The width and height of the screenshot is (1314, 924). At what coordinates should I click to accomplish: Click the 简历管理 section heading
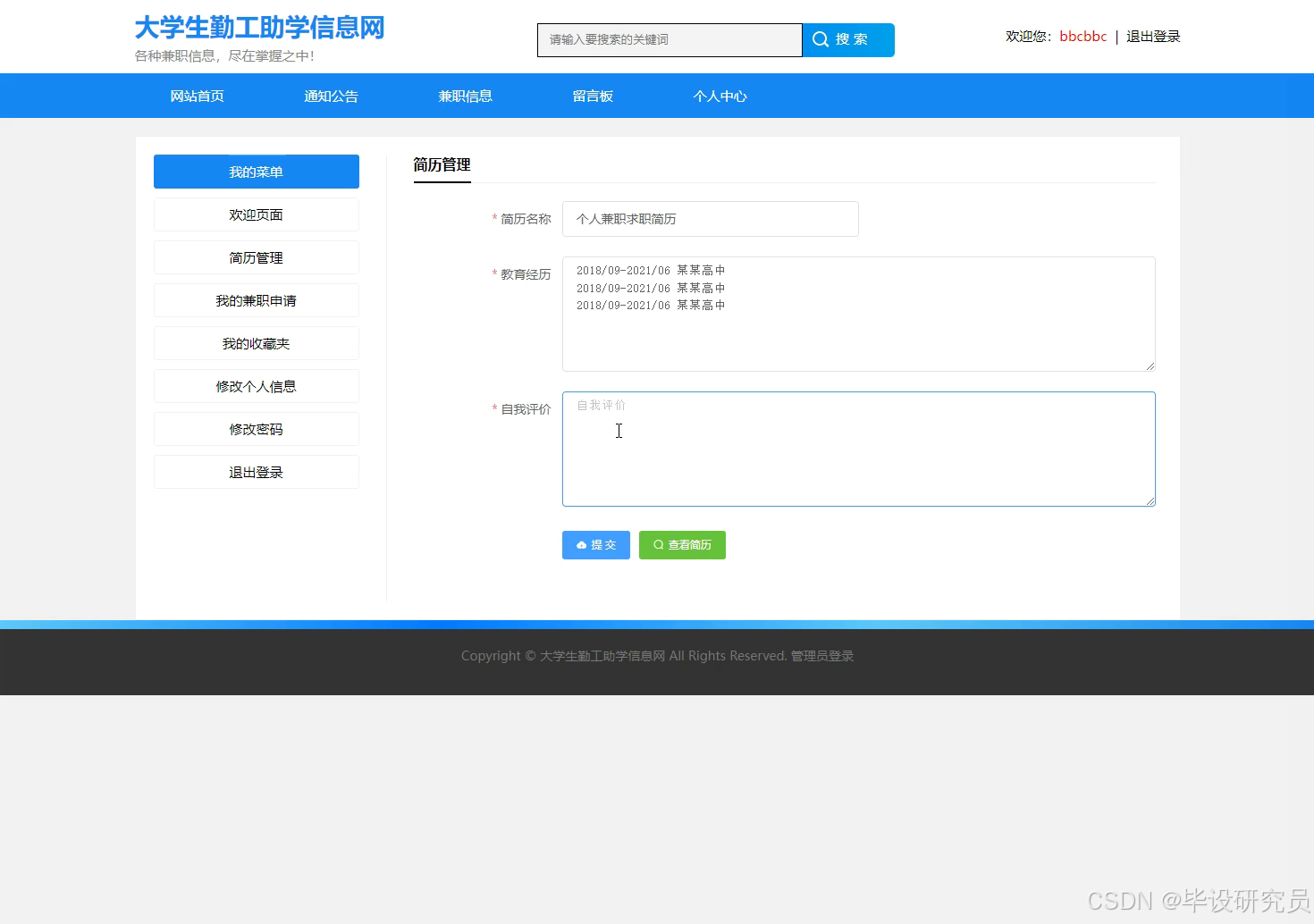[x=442, y=164]
